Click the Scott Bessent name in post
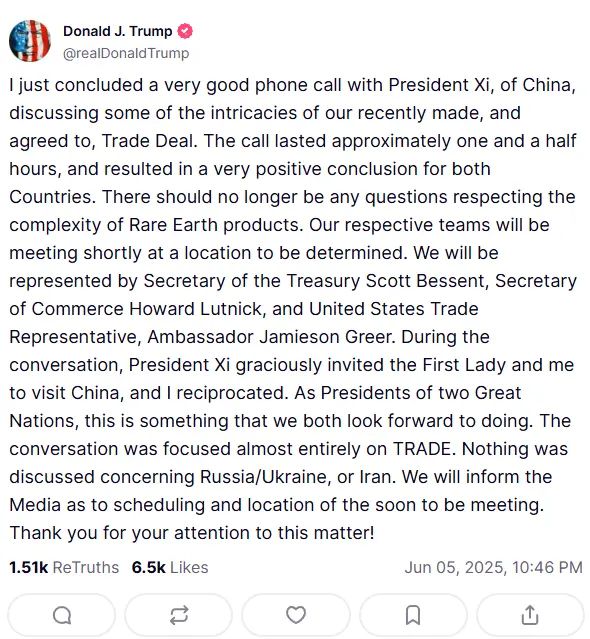Viewport: 590px width, 639px height. click(427, 281)
